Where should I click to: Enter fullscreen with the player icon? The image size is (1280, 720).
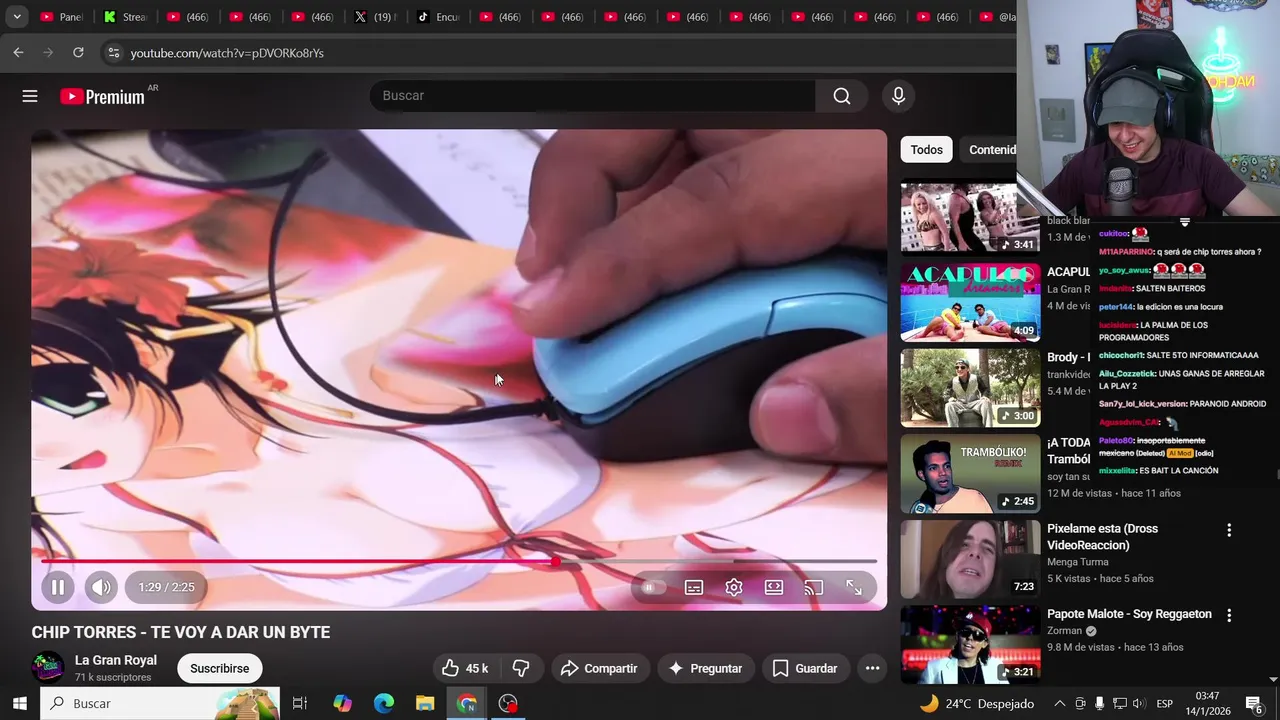854,588
